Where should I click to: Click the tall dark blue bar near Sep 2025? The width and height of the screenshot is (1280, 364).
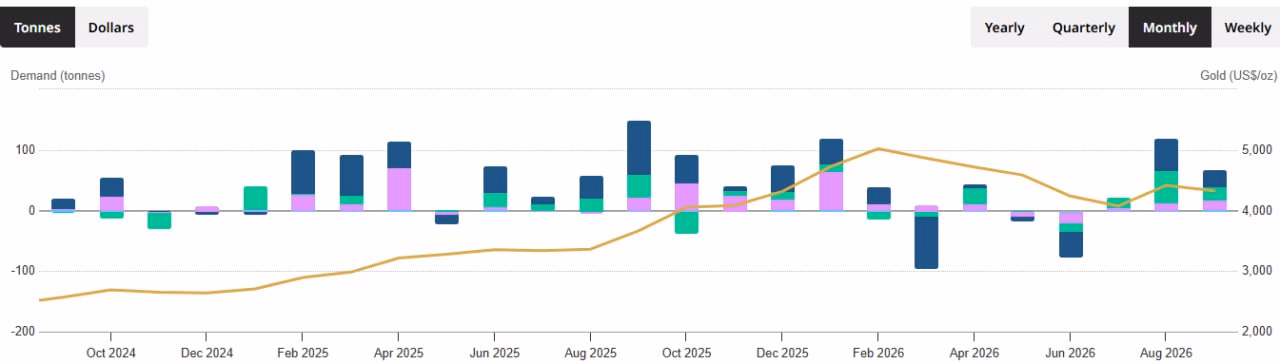(639, 148)
